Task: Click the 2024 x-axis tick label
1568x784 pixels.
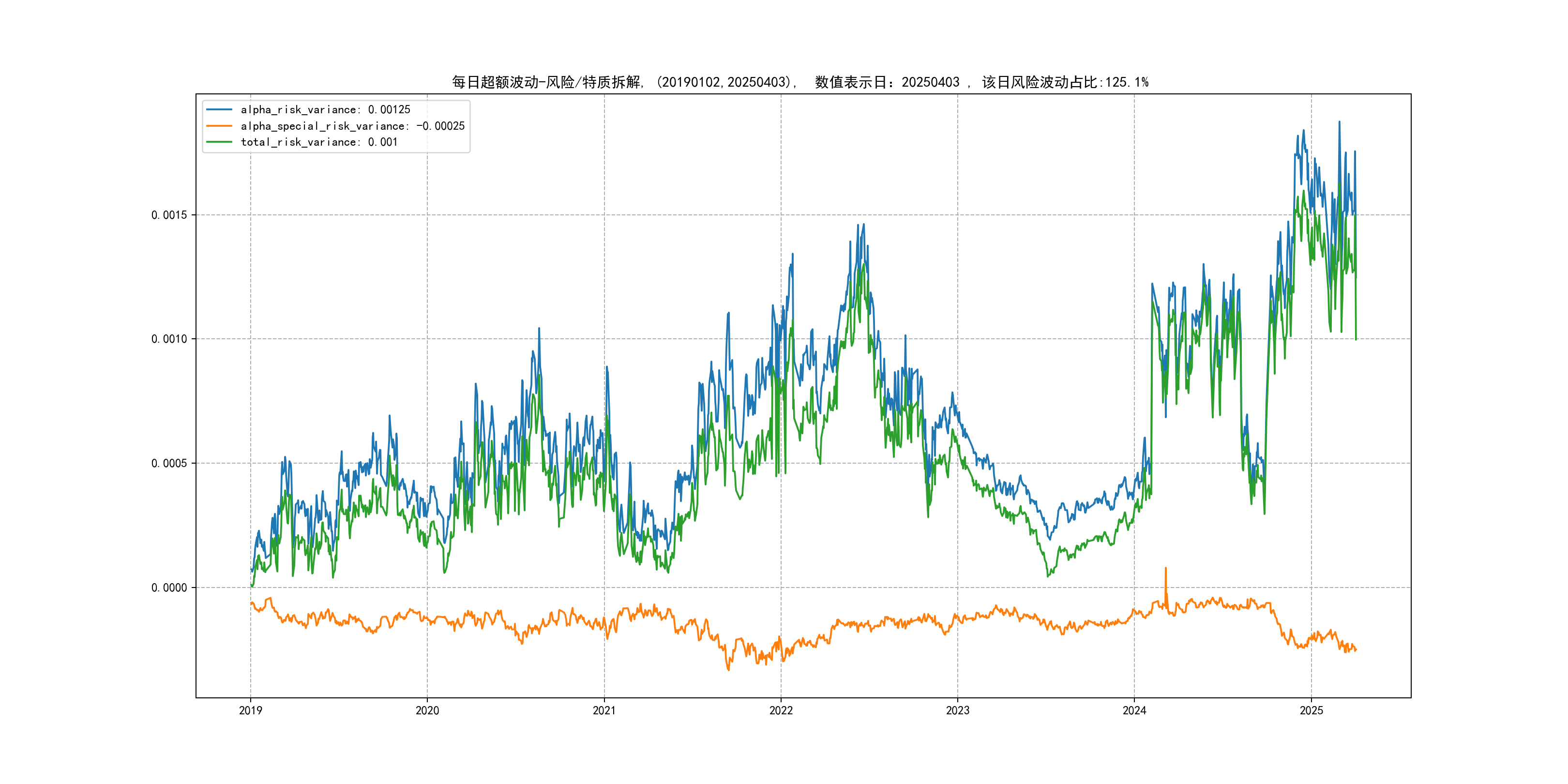Action: 1134,710
